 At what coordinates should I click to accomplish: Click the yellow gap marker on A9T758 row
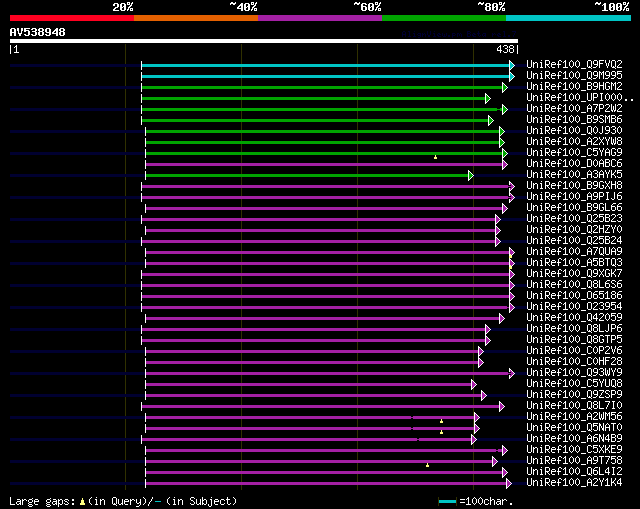[427, 465]
